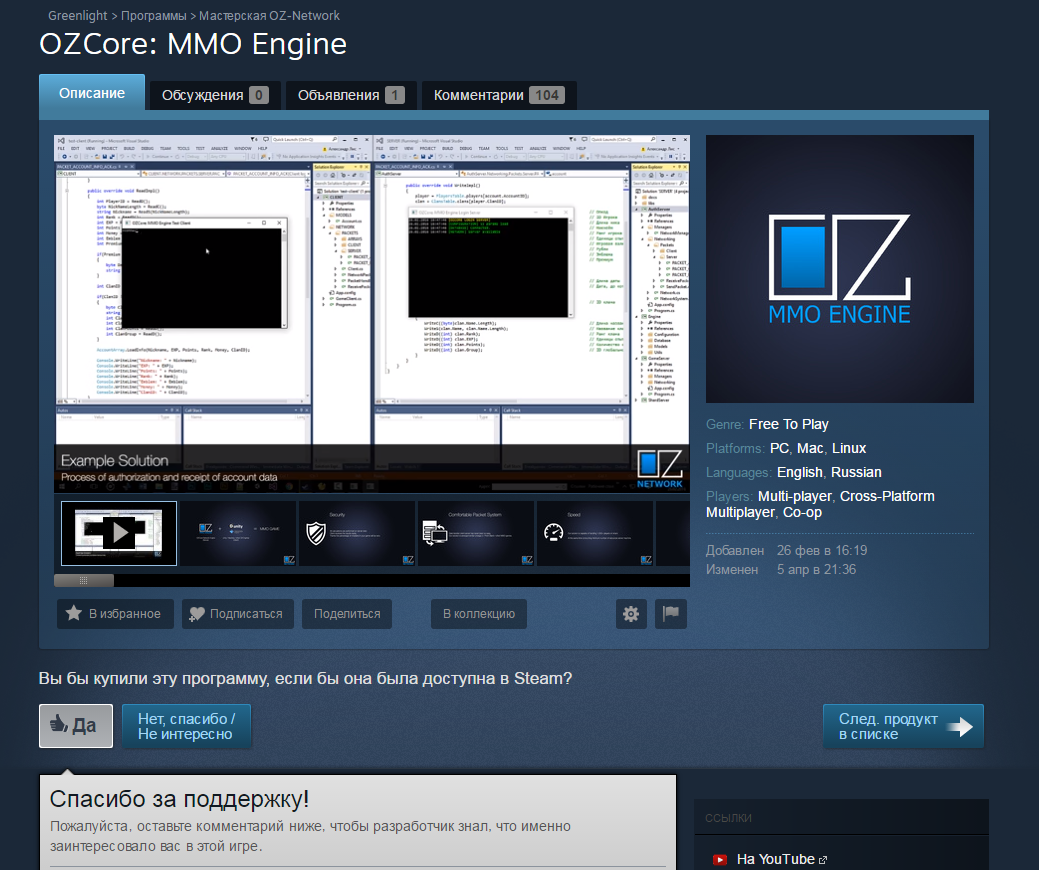The width and height of the screenshot is (1039, 870).
Task: Select the Security shield slide thumbnail
Action: (x=357, y=533)
